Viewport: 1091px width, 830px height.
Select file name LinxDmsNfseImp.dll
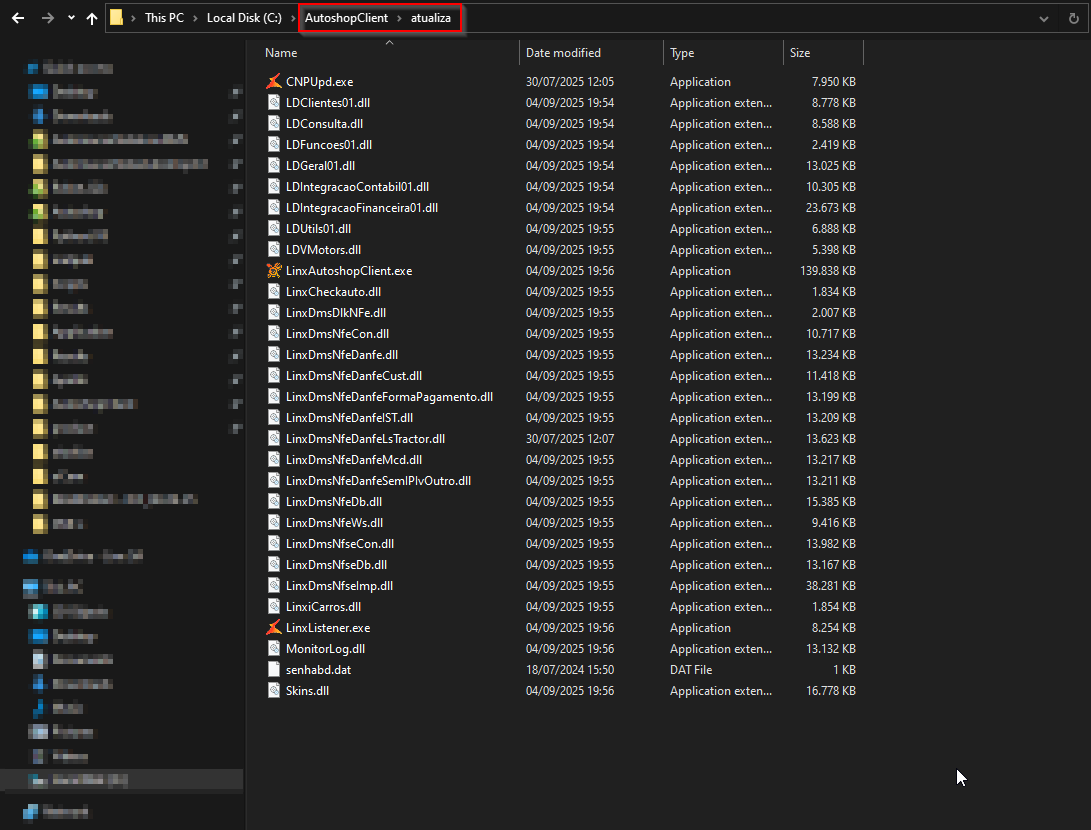point(339,586)
